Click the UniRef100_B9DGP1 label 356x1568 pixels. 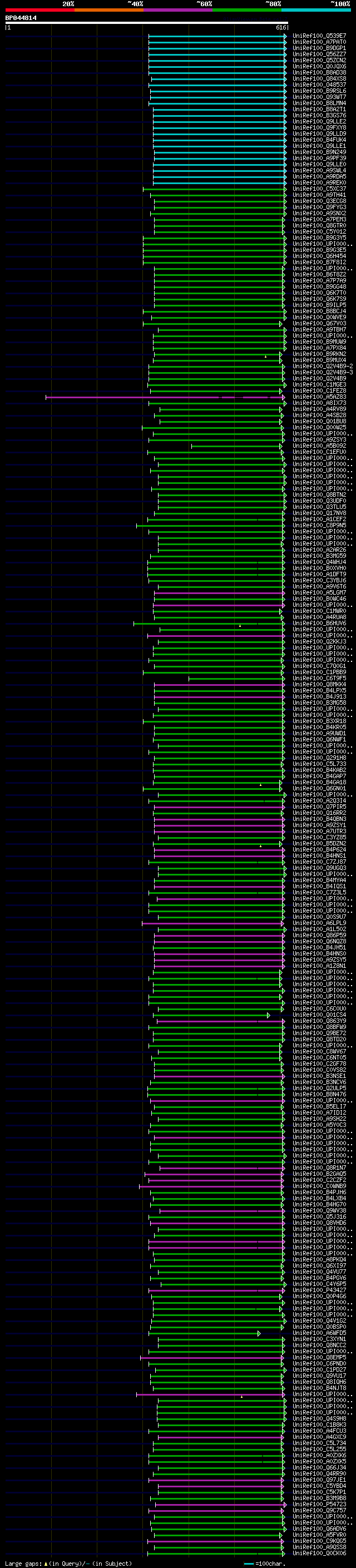[x=319, y=48]
